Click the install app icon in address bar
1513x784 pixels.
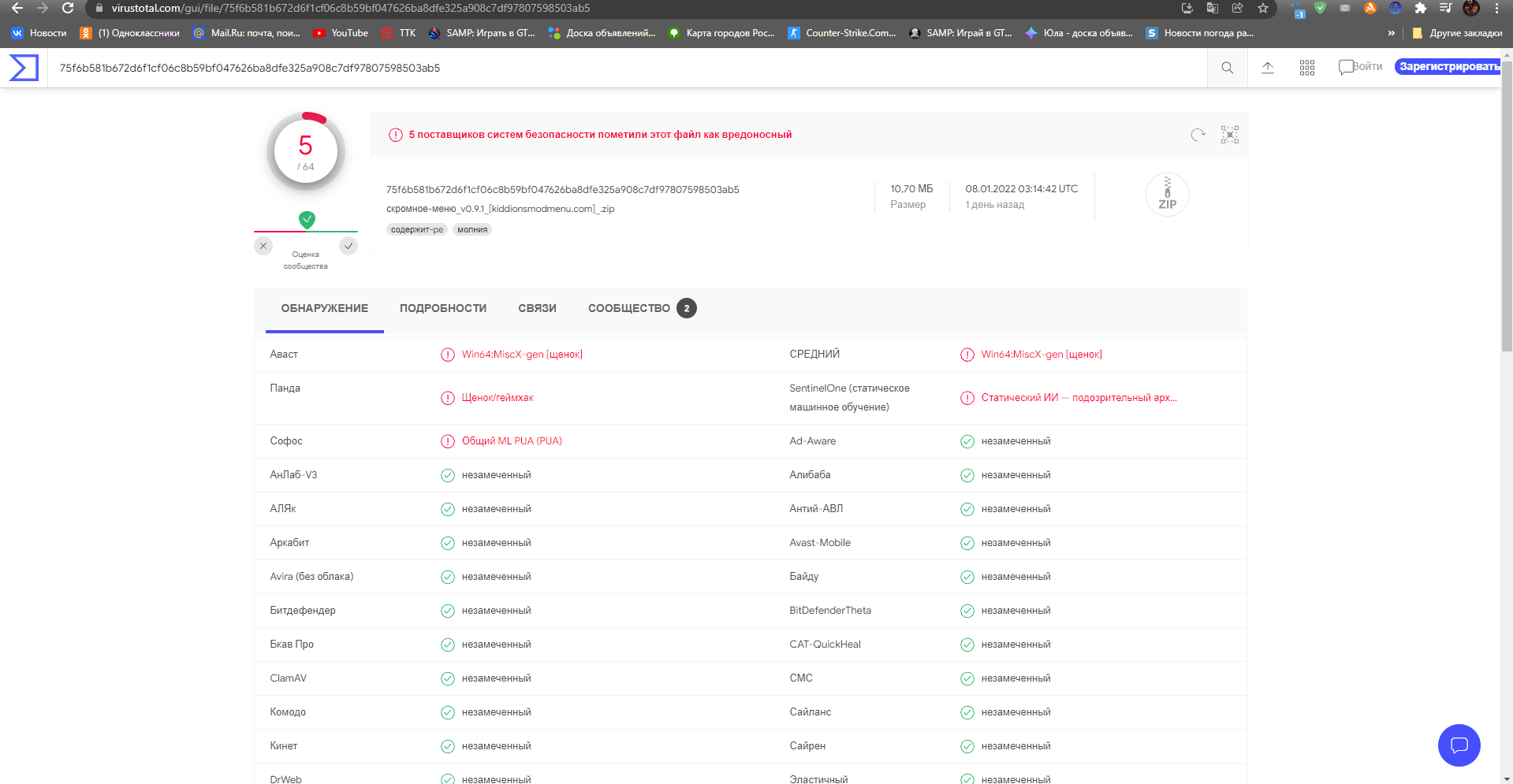1187,8
